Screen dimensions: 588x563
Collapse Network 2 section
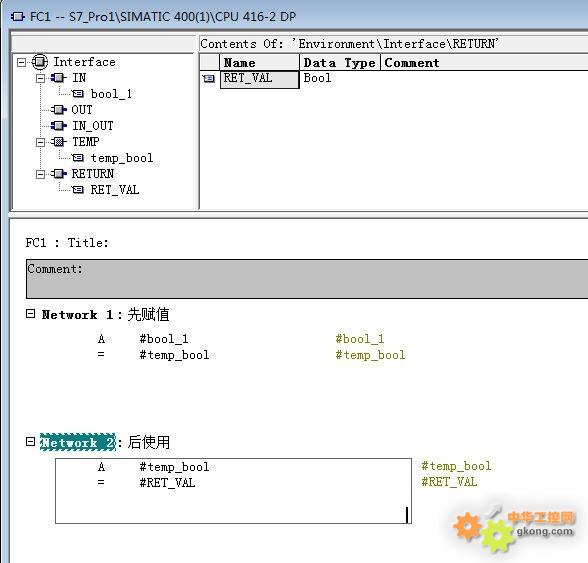click(x=30, y=441)
